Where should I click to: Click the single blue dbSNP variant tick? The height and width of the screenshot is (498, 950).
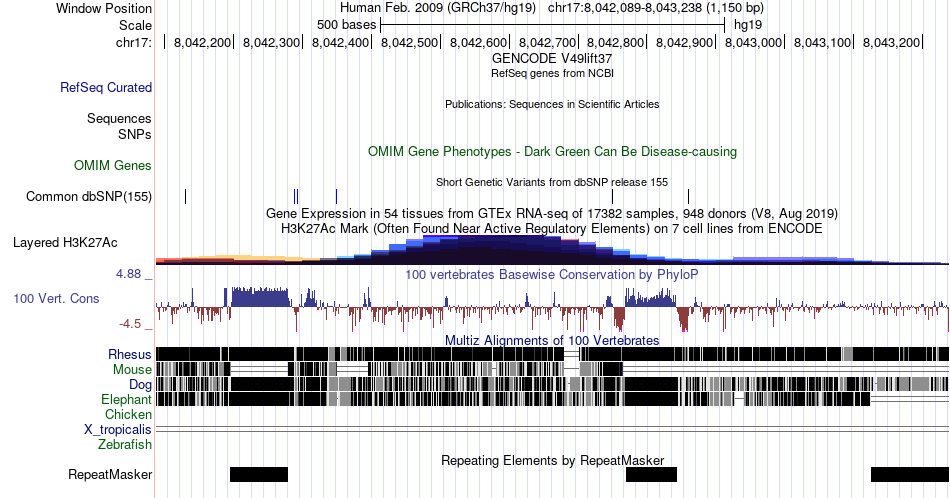click(x=336, y=196)
